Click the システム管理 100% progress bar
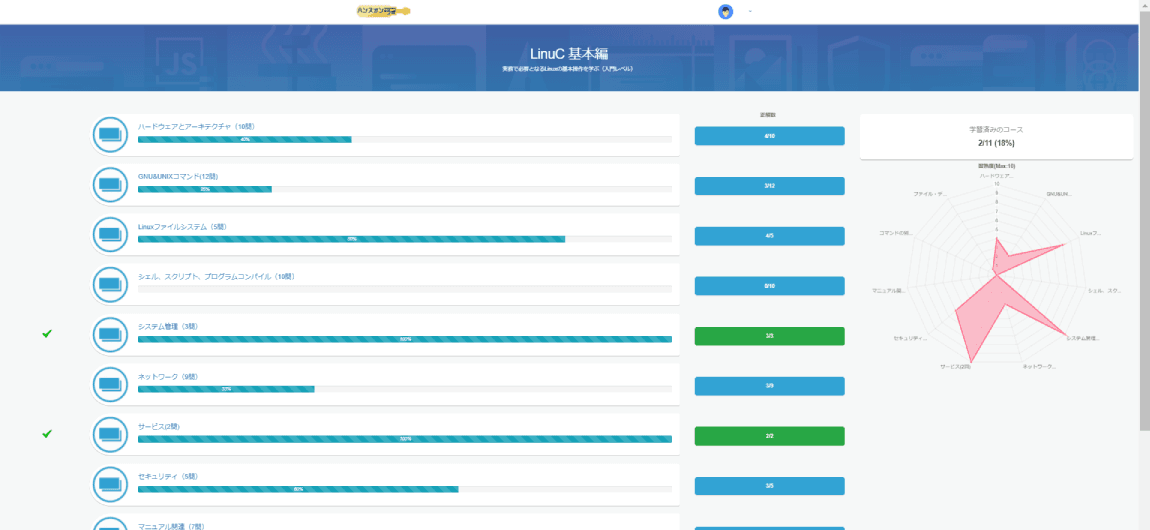The height and width of the screenshot is (530, 1150). pos(405,339)
